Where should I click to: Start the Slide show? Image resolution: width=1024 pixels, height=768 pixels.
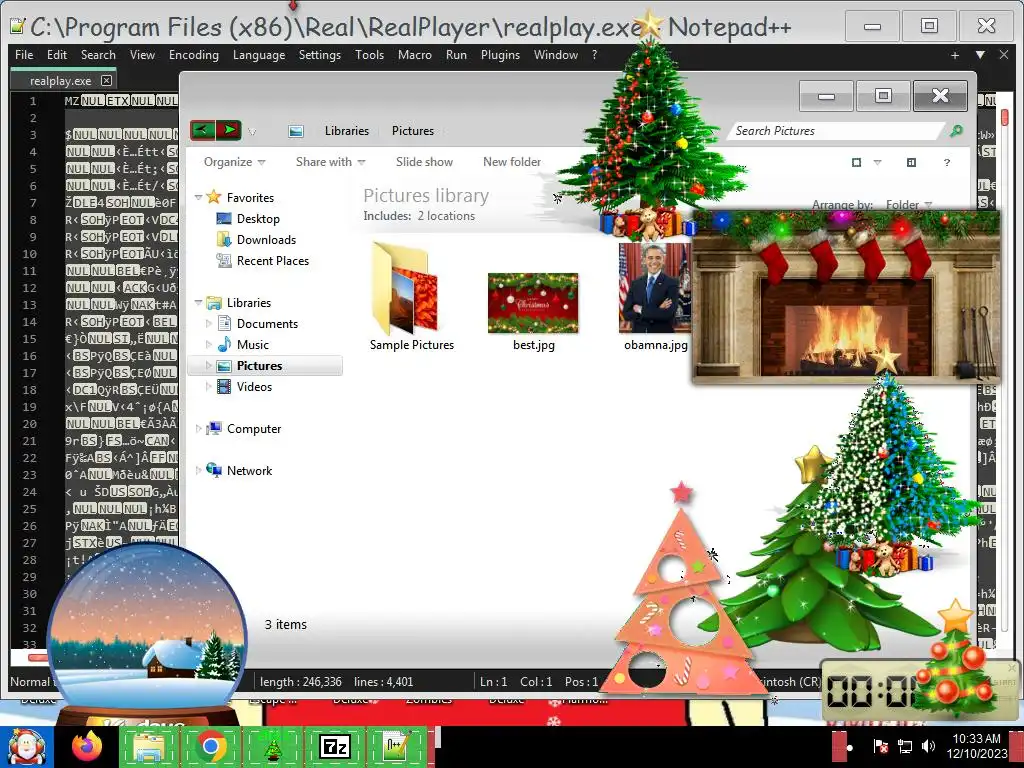tap(424, 162)
